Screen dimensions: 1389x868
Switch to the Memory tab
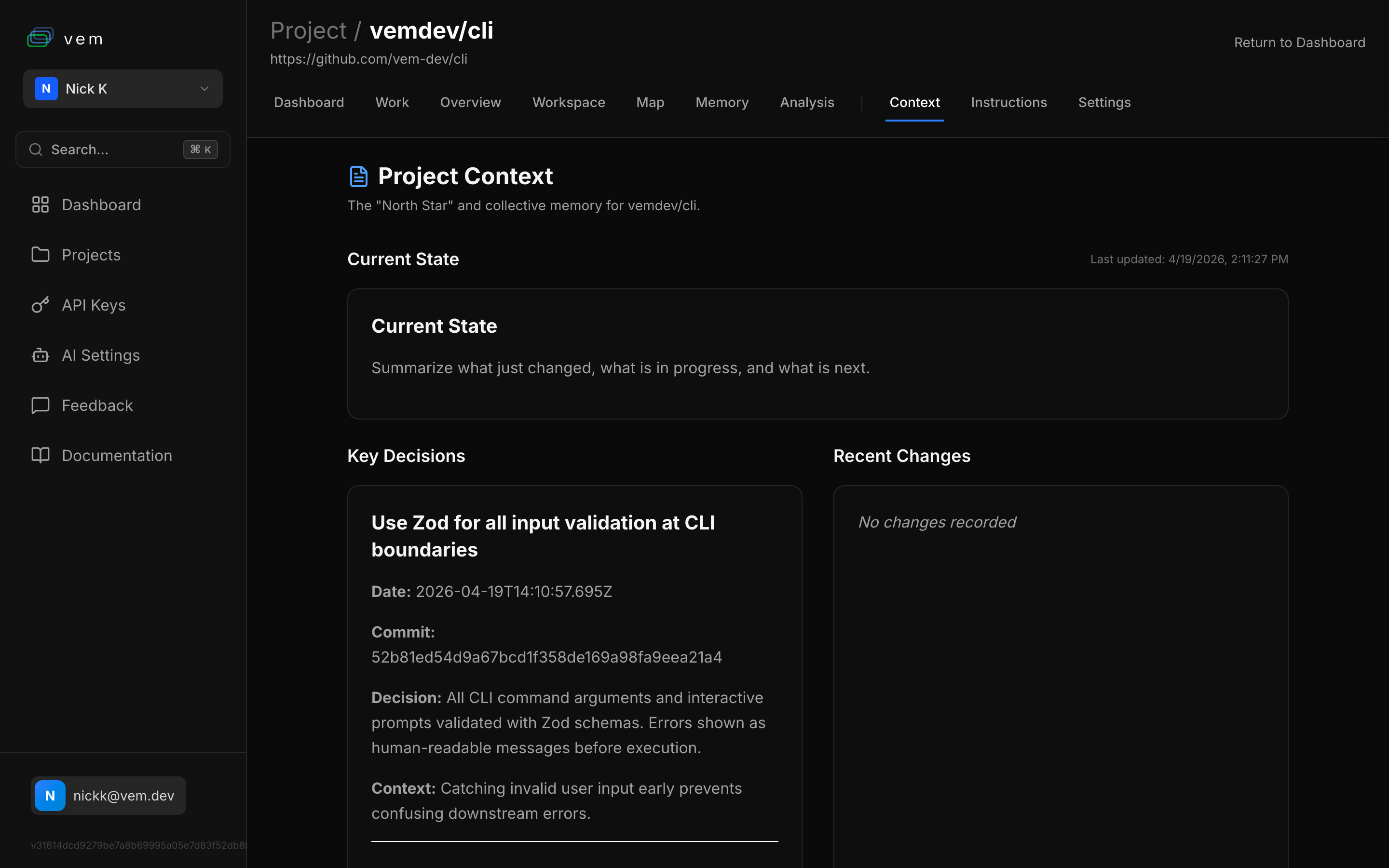[722, 103]
